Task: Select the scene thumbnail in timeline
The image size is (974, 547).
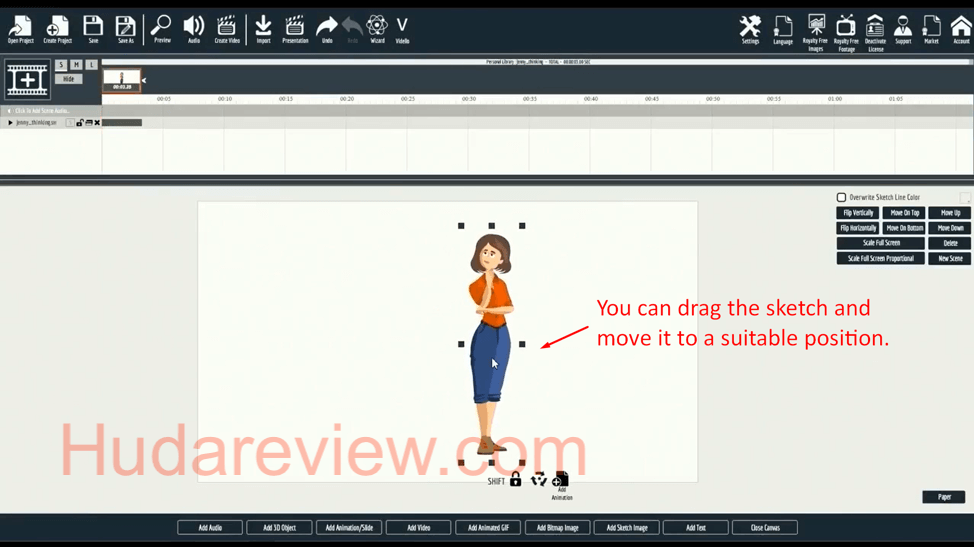Action: click(x=122, y=80)
